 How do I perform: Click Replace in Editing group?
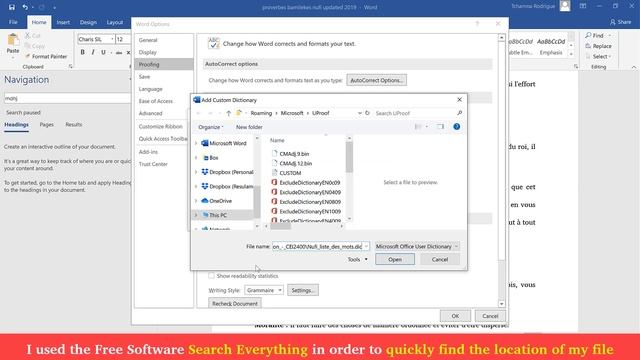click(598, 46)
